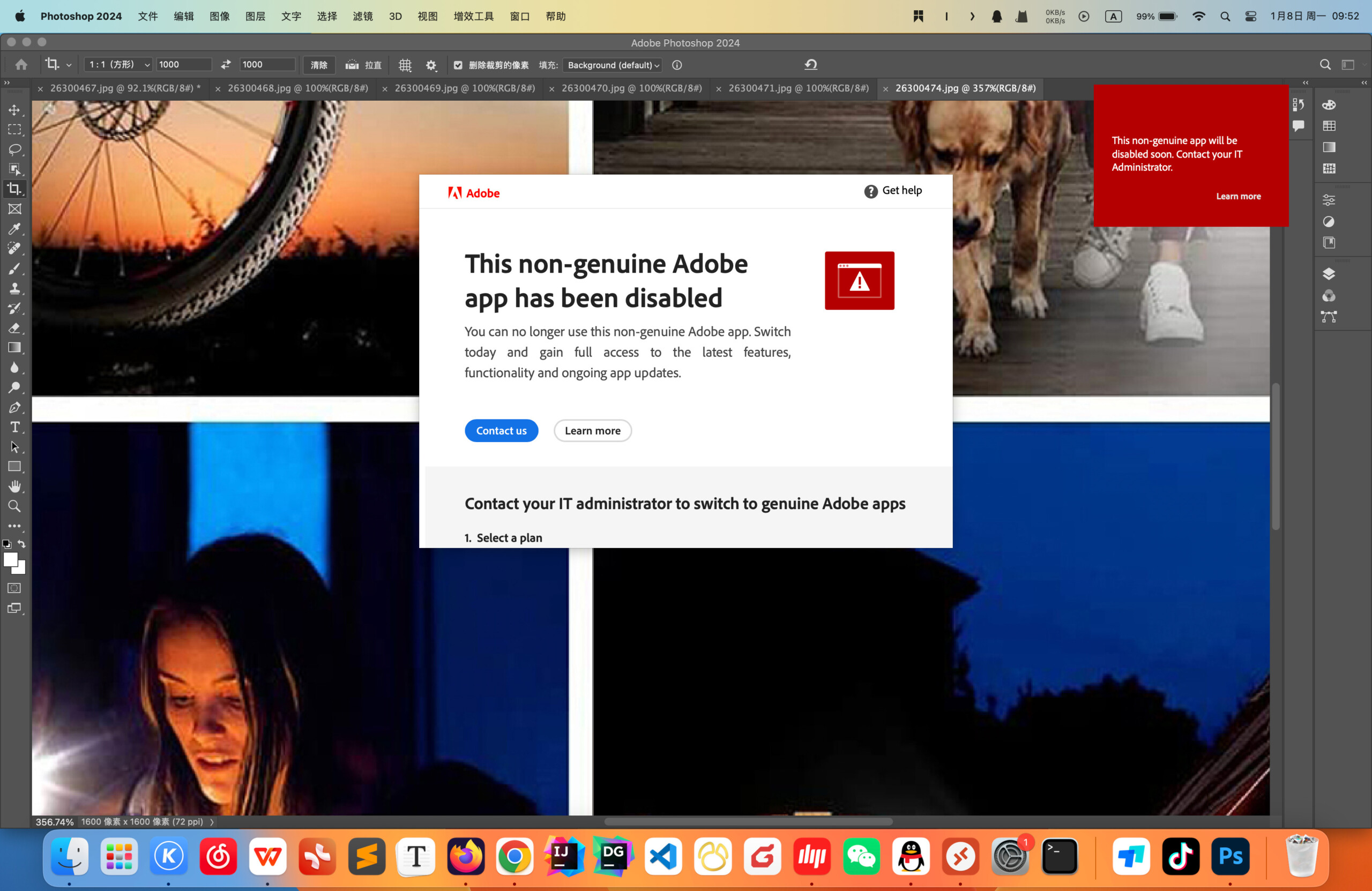Select the Object Selection tool
The height and width of the screenshot is (891, 1372).
click(x=14, y=169)
